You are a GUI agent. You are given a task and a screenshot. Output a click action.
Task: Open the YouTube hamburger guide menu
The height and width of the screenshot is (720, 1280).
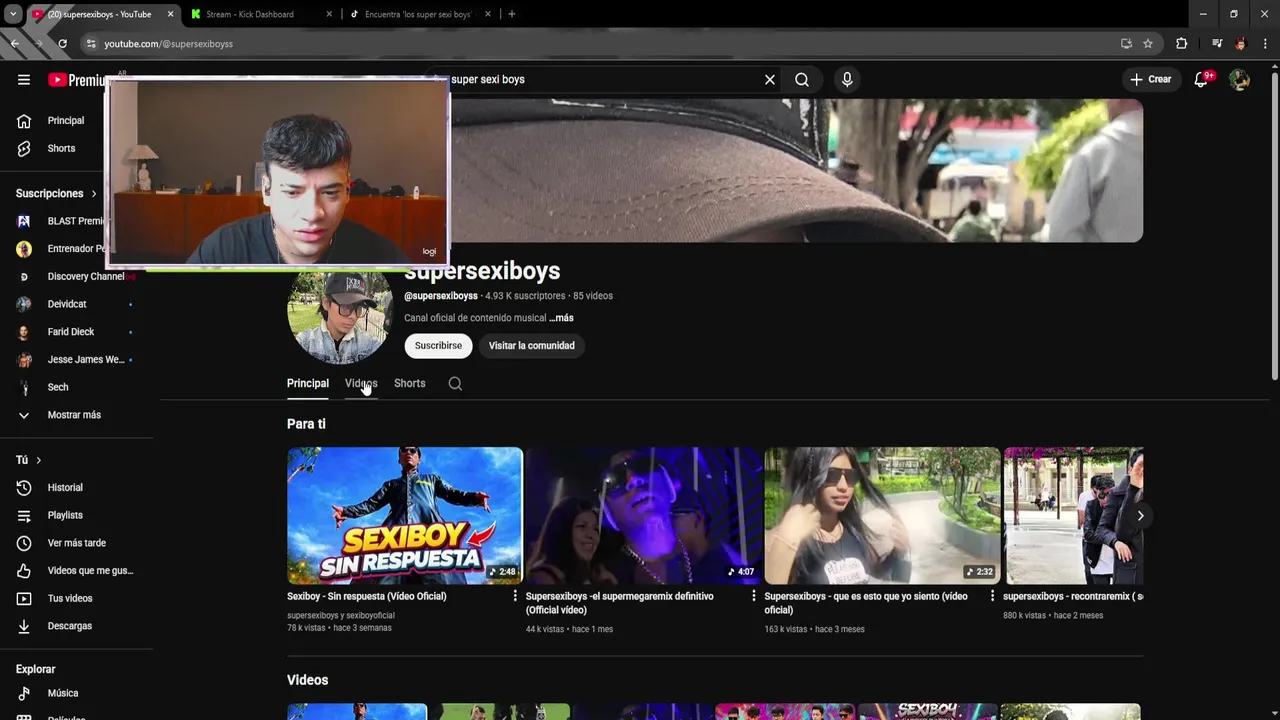click(24, 80)
